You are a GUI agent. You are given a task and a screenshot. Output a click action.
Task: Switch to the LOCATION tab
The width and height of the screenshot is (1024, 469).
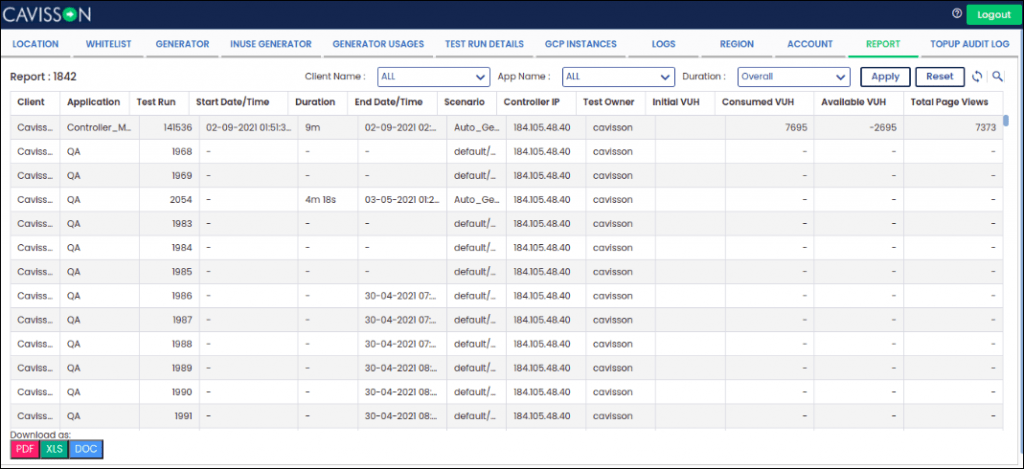pos(36,44)
